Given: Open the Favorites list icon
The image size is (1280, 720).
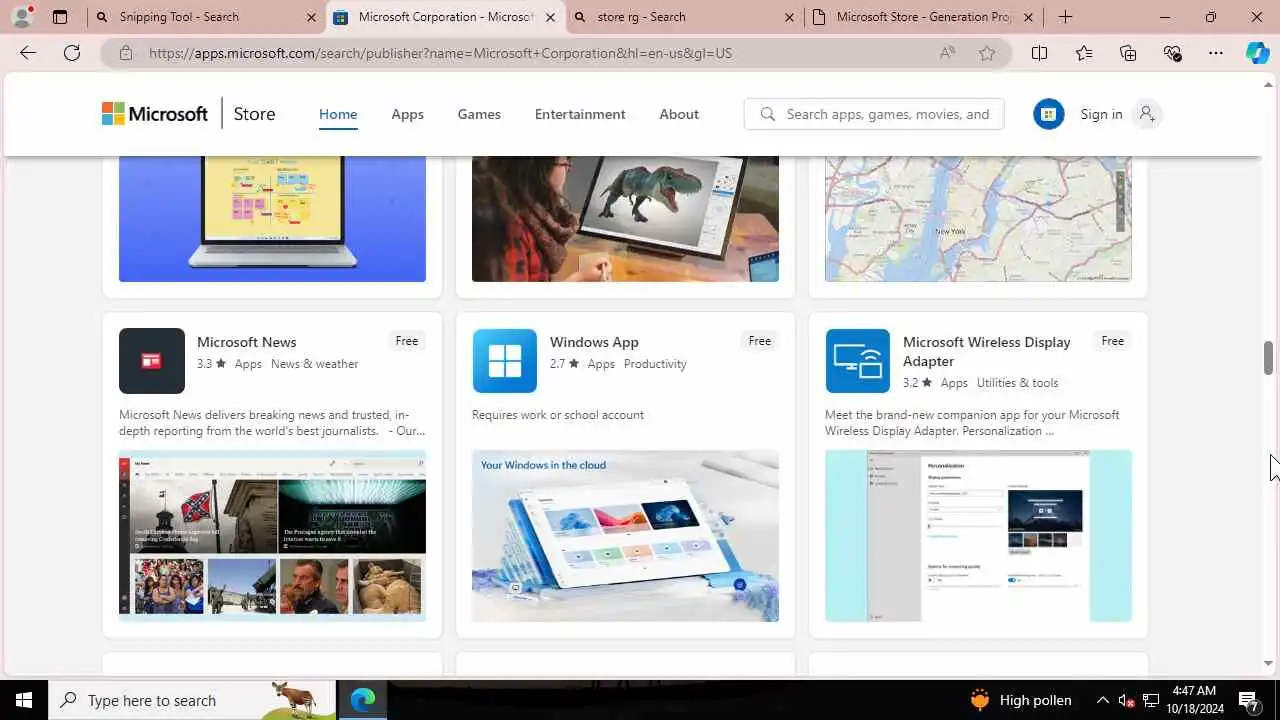Looking at the screenshot, I should tap(1084, 53).
